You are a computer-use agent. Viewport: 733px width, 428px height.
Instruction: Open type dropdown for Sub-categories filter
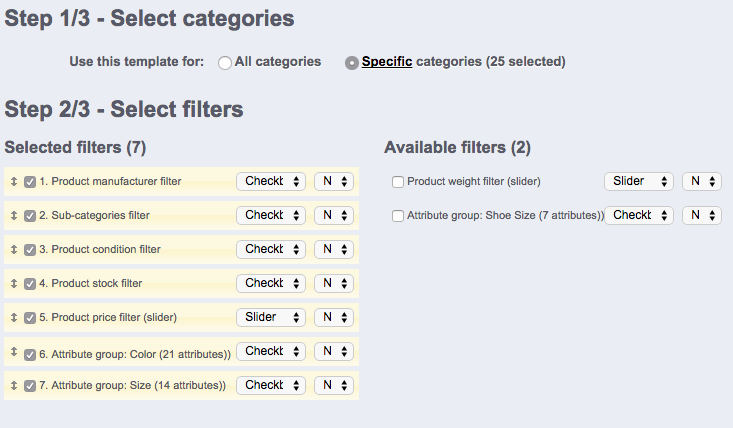pyautogui.click(x=271, y=215)
